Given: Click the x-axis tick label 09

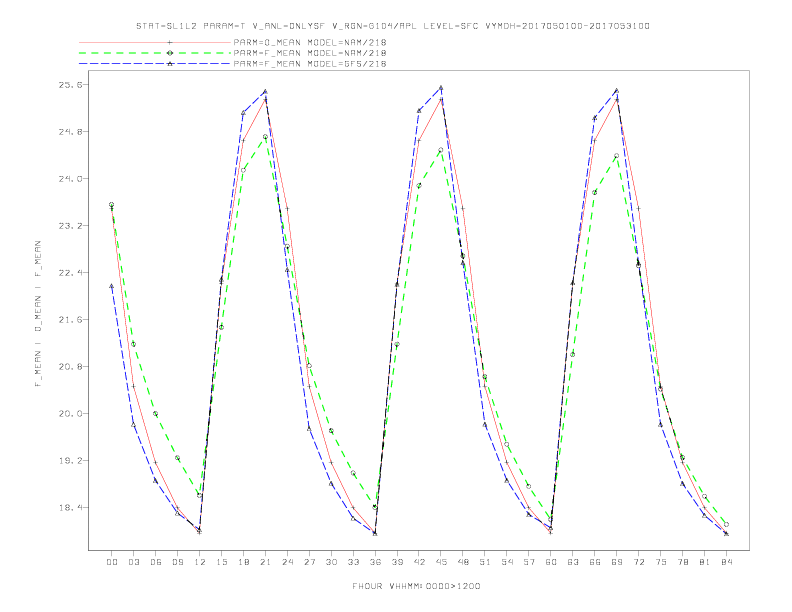Looking at the screenshot, I should 177,562.
